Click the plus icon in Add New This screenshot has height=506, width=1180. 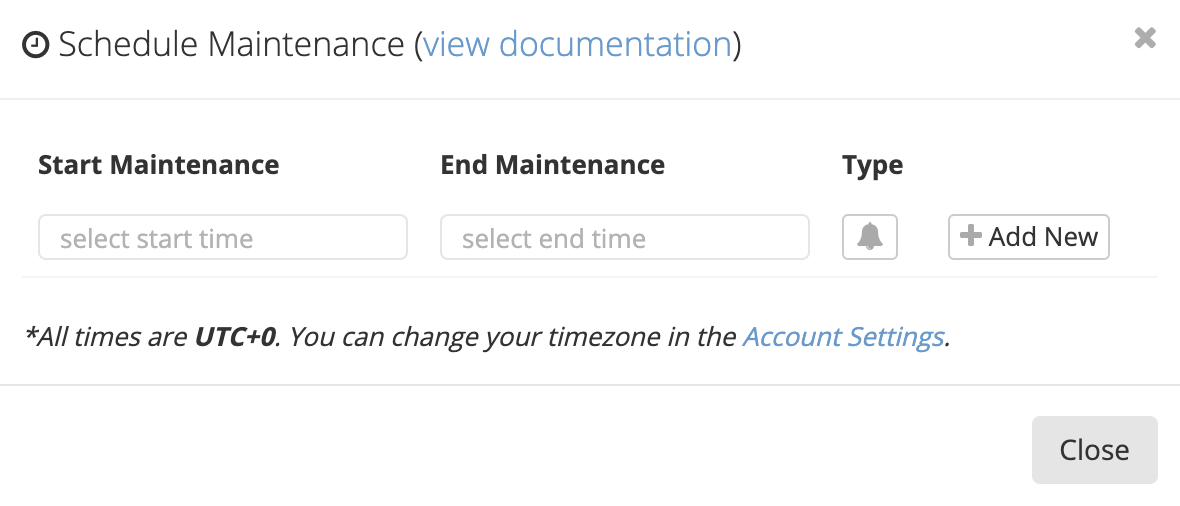970,236
